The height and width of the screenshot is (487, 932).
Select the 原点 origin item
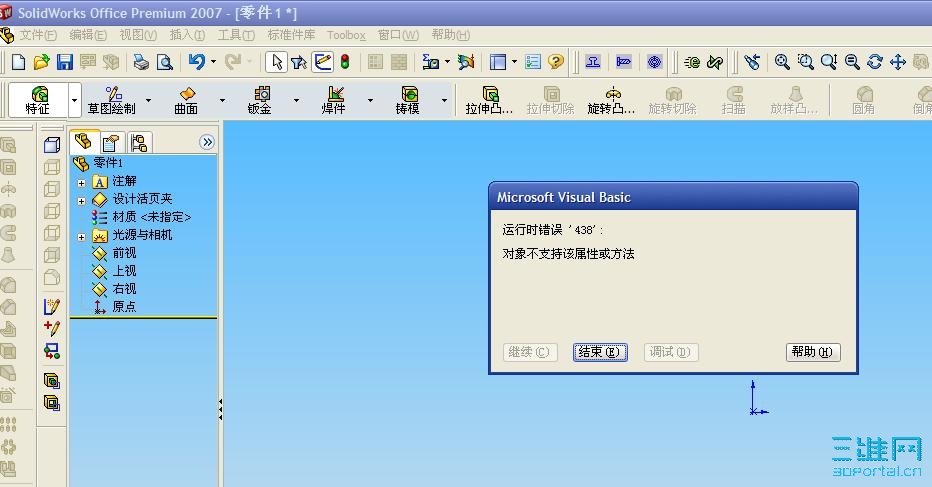[114, 307]
